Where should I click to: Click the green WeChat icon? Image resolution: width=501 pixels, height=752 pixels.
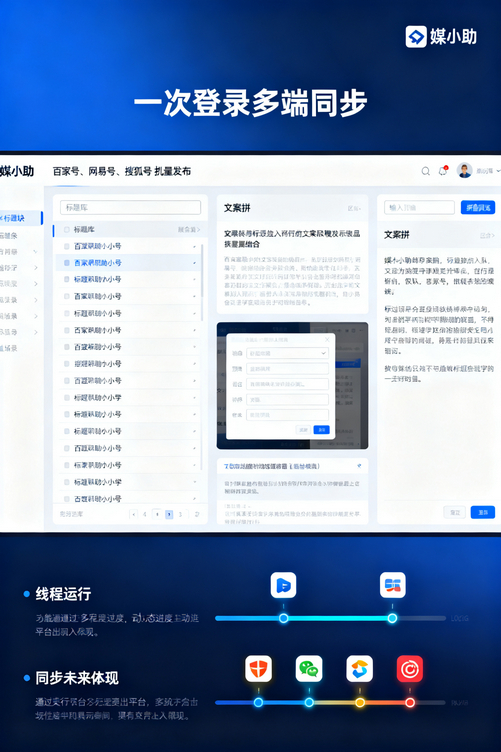coord(309,669)
